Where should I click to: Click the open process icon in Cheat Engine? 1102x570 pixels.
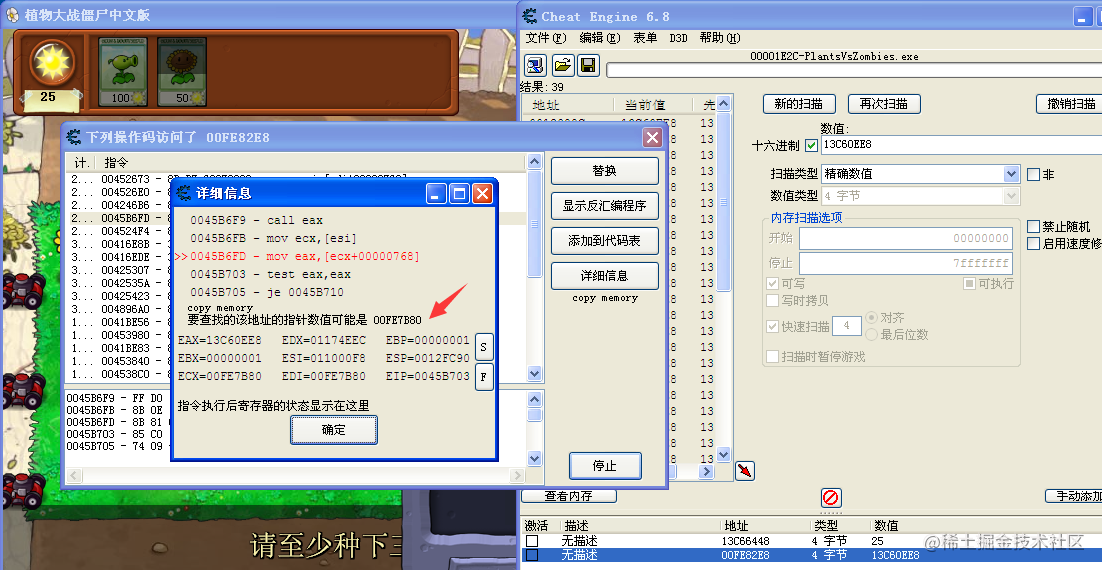tap(536, 65)
